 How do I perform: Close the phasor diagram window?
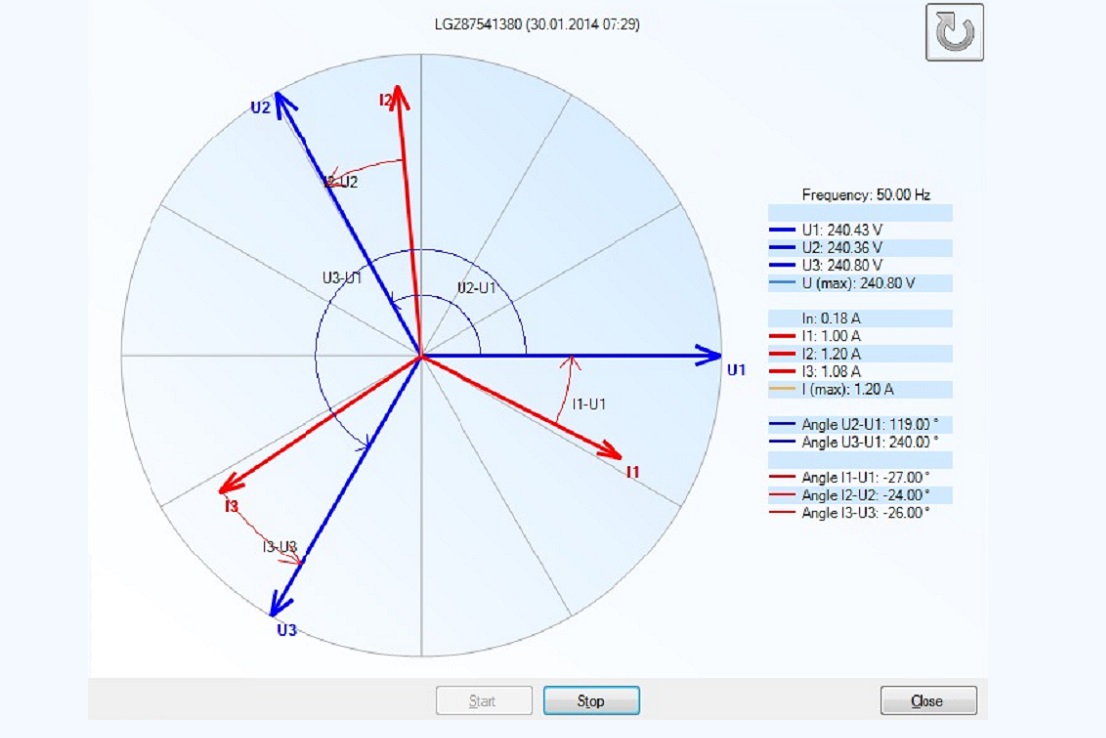coord(927,701)
